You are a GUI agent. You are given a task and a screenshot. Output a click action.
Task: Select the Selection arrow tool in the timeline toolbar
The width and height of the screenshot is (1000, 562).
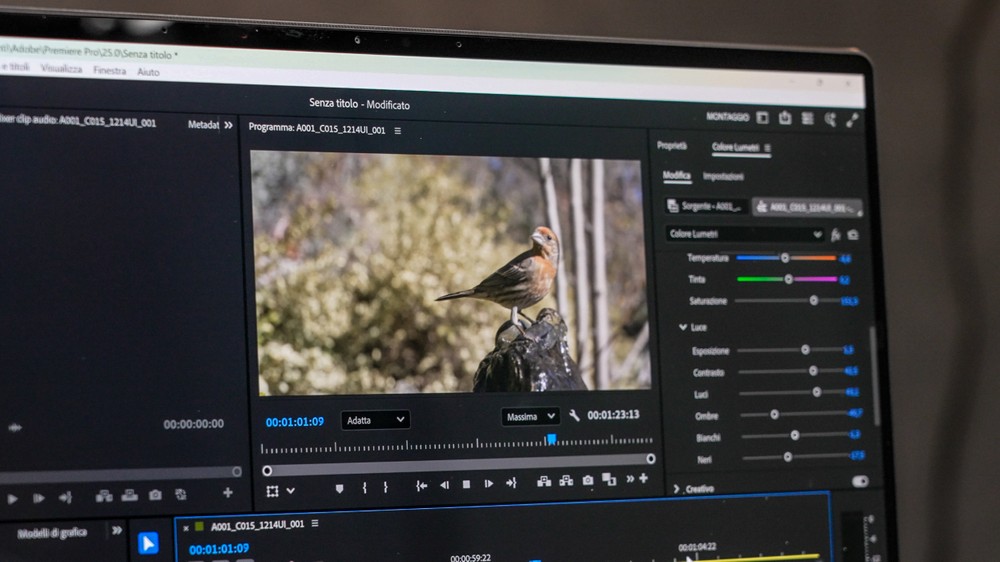(148, 543)
